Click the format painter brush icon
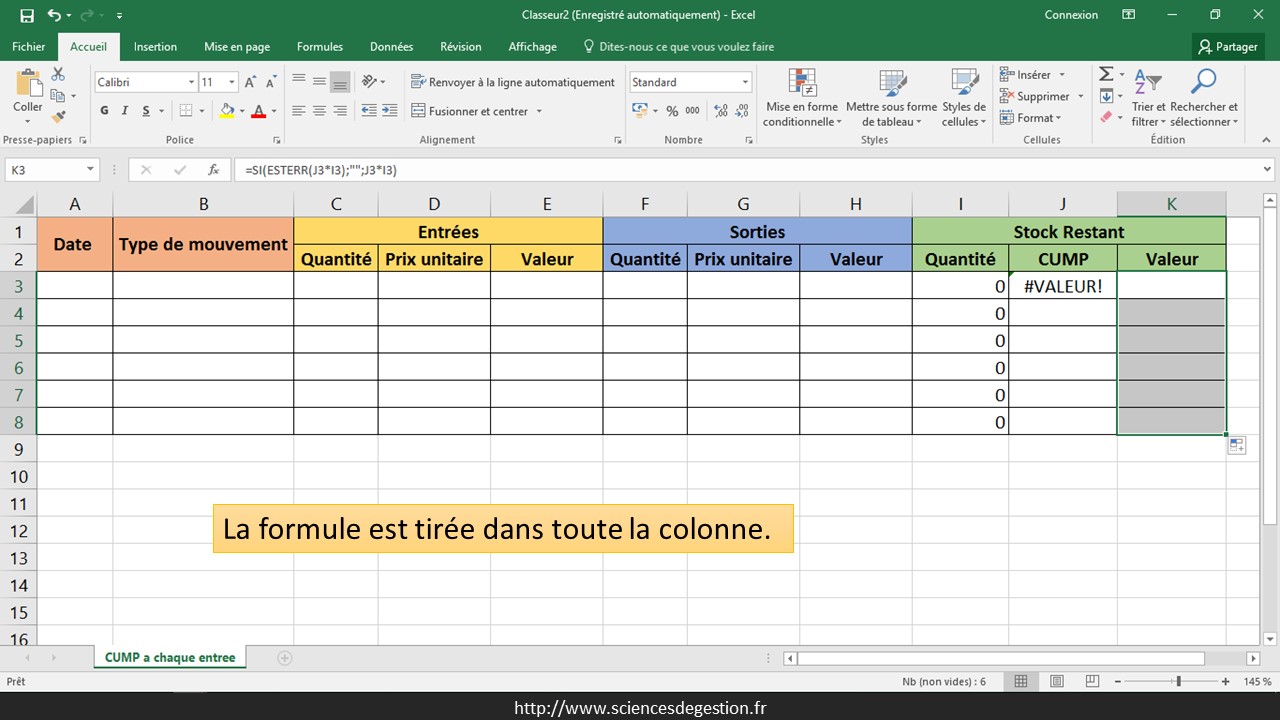The height and width of the screenshot is (720, 1280). (58, 117)
